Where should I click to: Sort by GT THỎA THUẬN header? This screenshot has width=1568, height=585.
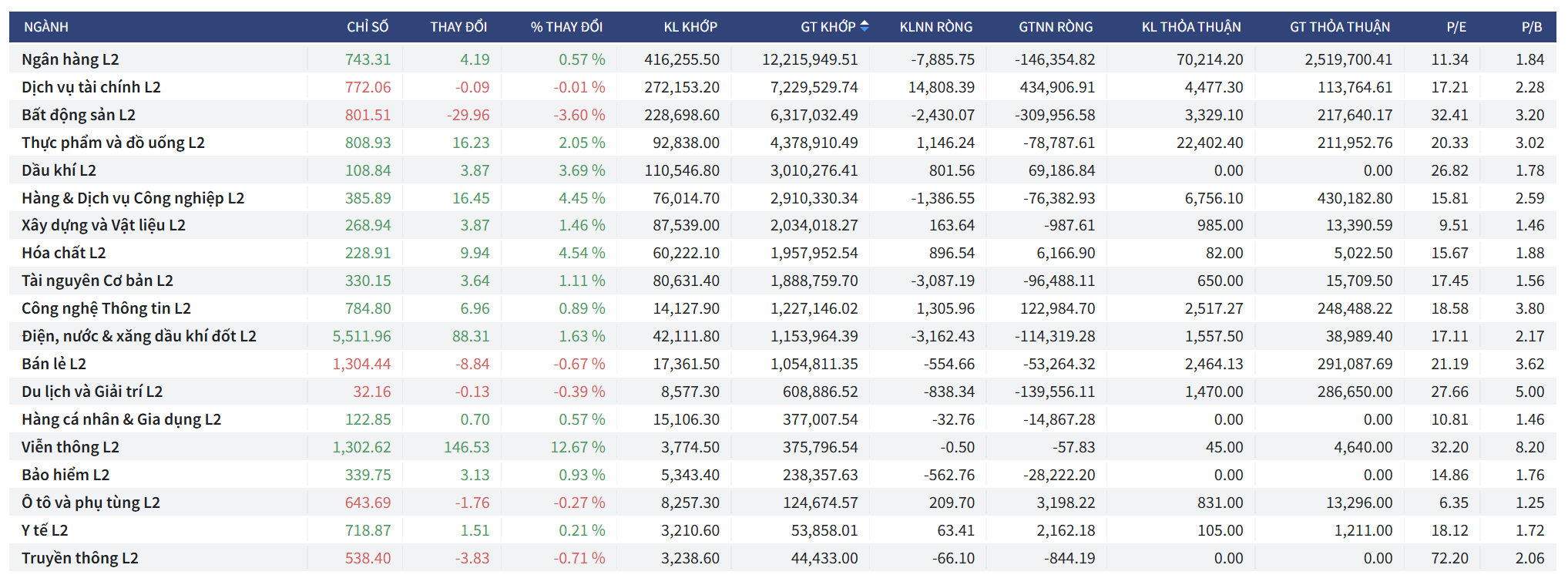point(1339,27)
